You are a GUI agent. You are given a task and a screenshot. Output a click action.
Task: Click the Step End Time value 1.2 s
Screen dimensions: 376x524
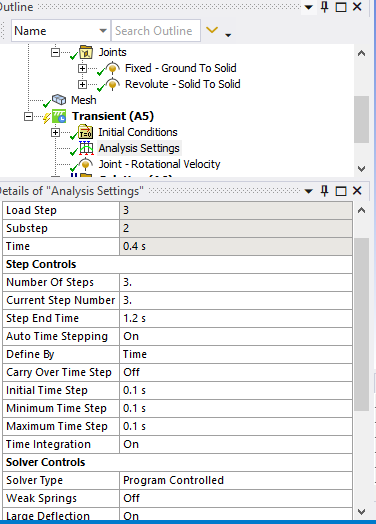[x=236, y=318]
